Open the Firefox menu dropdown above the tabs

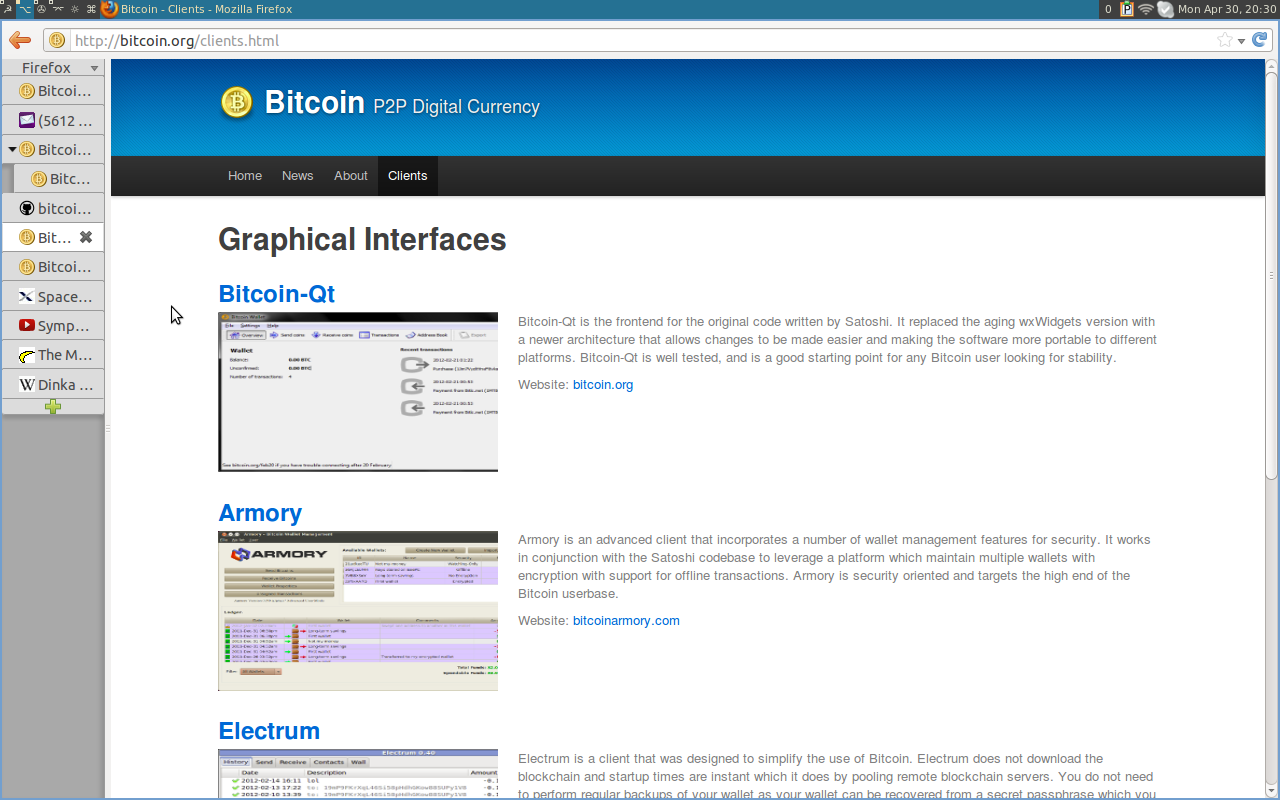click(52, 68)
